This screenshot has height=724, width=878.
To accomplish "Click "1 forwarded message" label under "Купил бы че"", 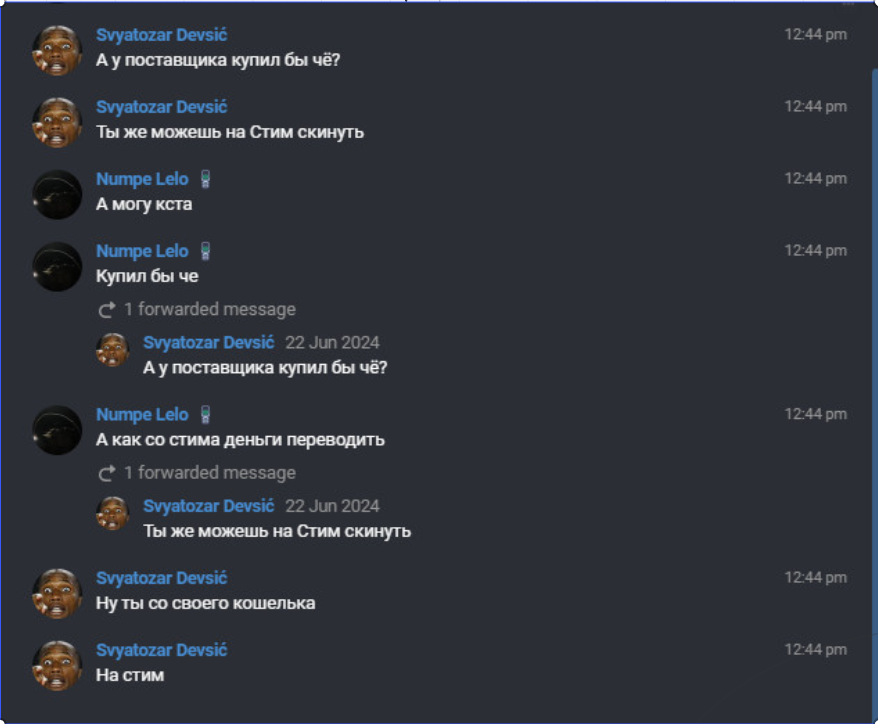I will point(209,309).
